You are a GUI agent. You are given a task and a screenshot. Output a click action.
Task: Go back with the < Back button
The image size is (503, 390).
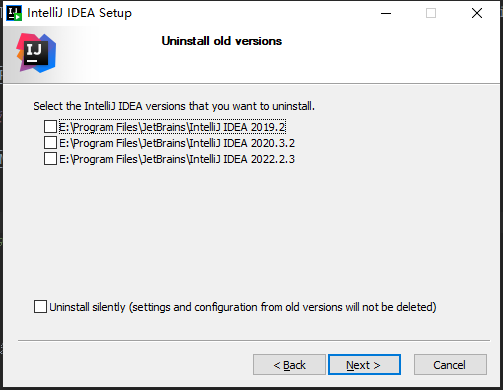click(289, 365)
